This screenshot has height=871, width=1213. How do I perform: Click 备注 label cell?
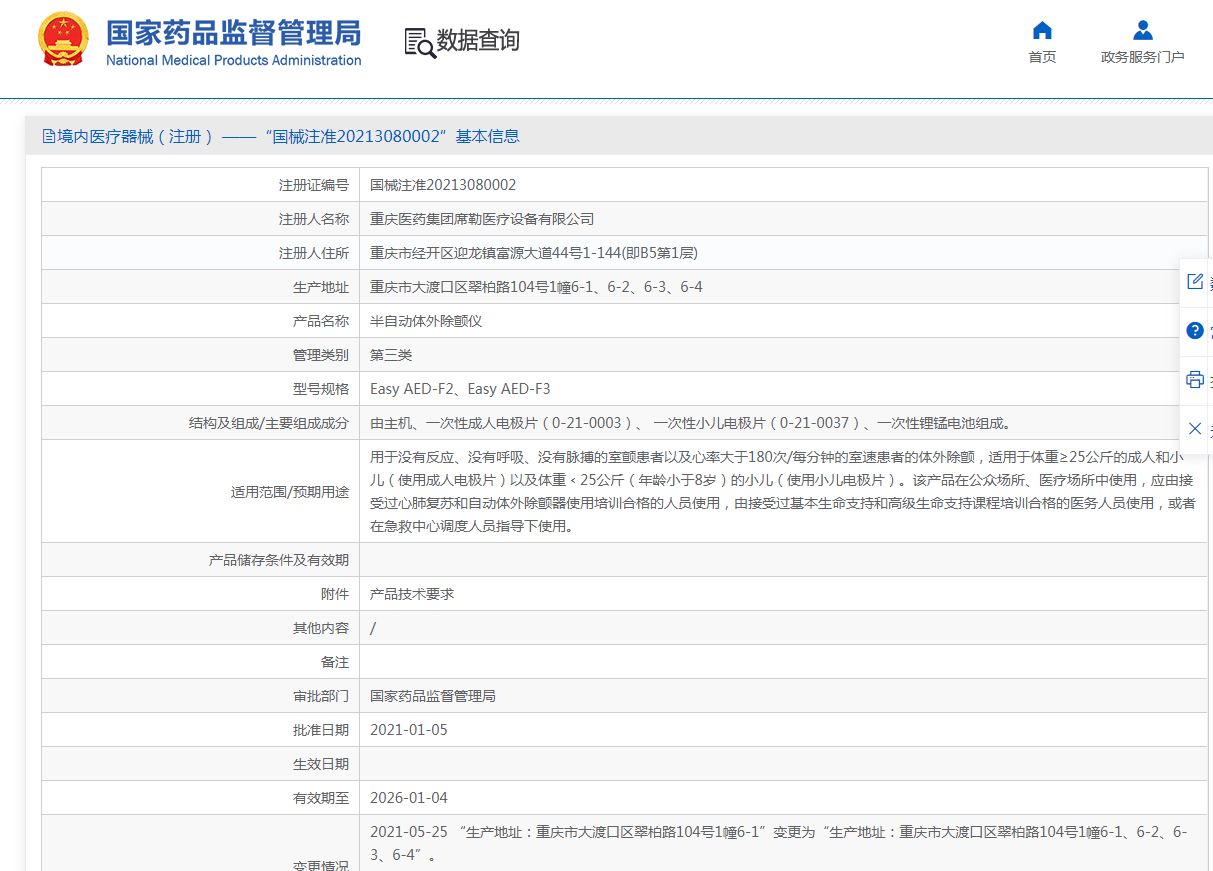click(x=200, y=662)
